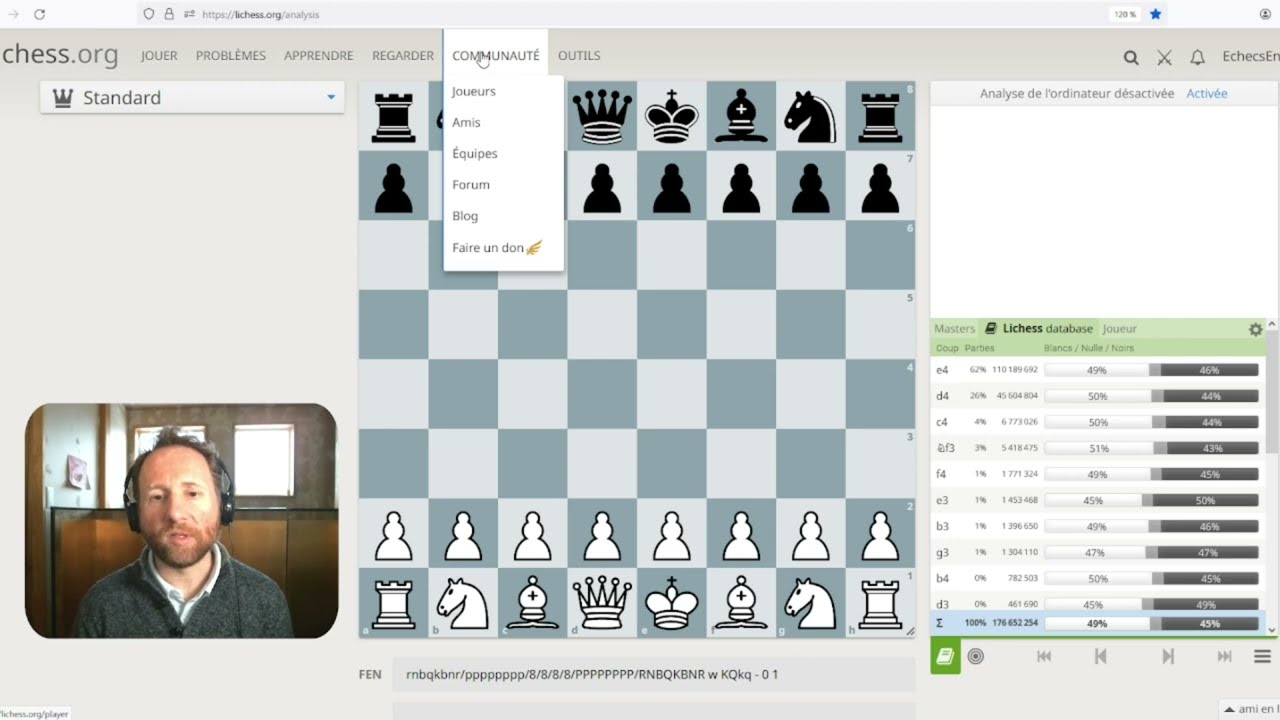Select the white rook on h1
The height and width of the screenshot is (720, 1280).
[880, 603]
